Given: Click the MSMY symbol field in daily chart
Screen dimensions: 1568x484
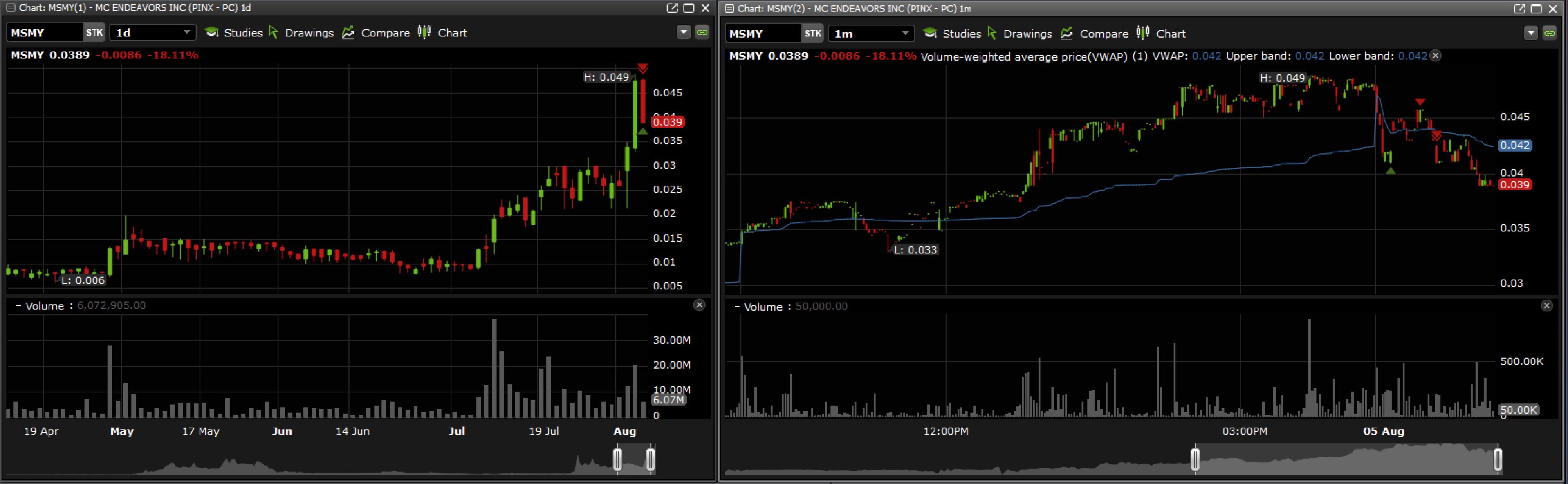Looking at the screenshot, I should [44, 32].
